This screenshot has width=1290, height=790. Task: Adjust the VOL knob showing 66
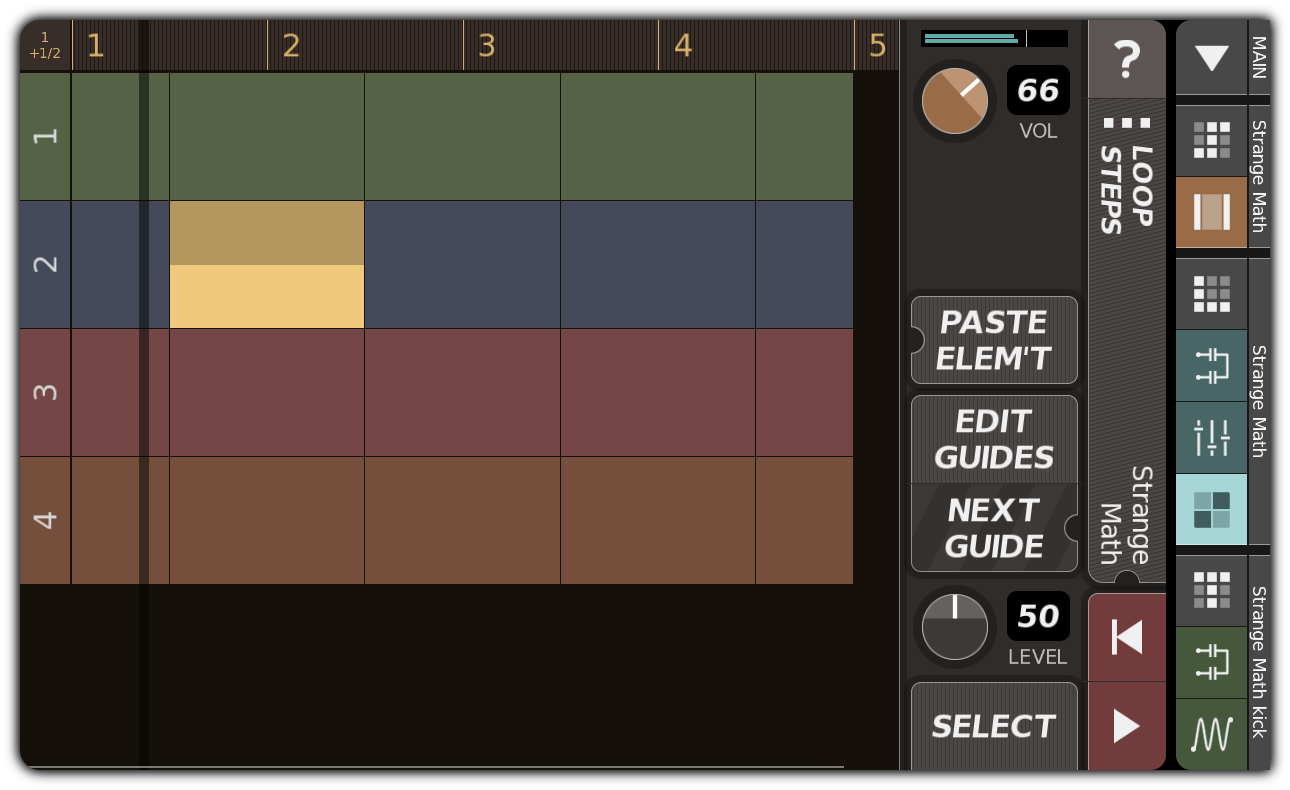954,100
